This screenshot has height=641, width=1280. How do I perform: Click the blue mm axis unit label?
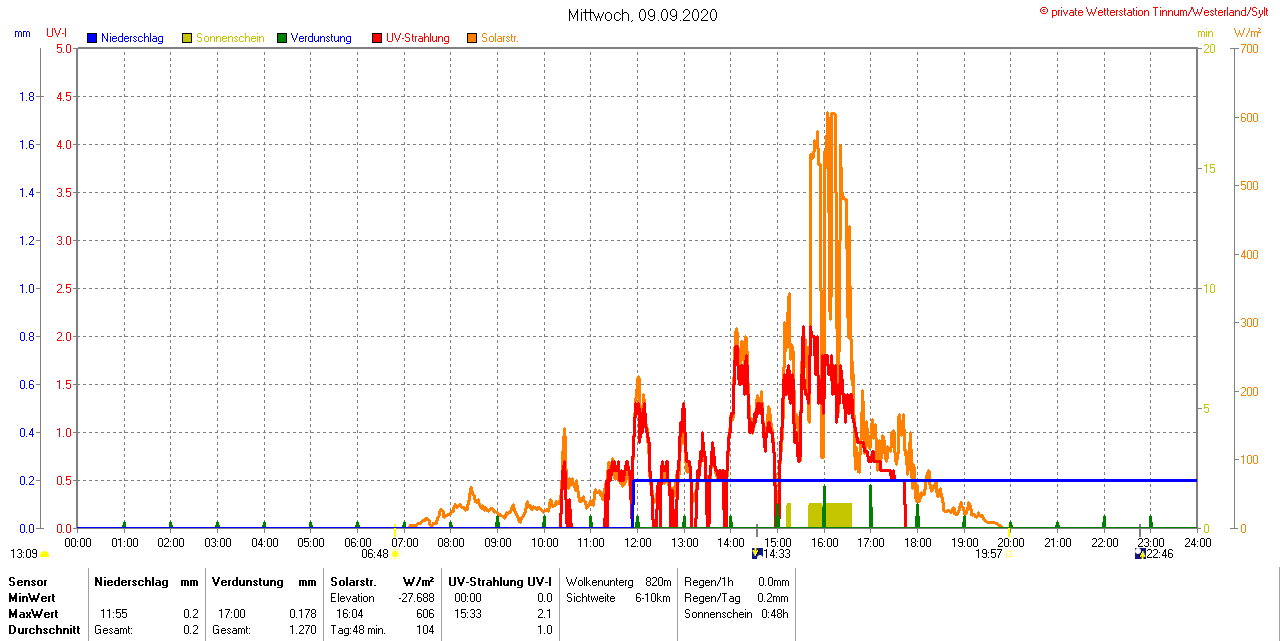point(22,33)
